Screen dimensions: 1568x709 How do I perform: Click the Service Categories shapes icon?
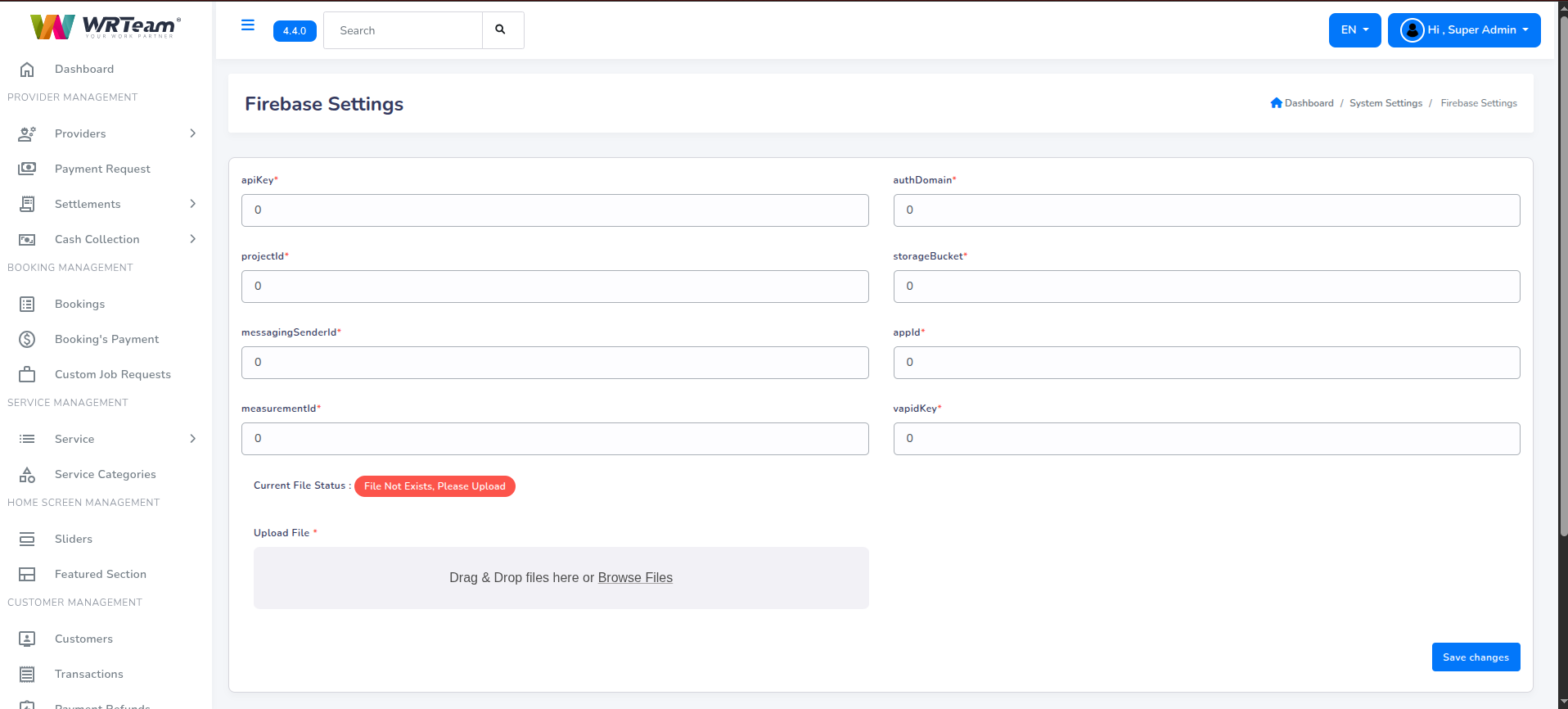[x=27, y=475]
